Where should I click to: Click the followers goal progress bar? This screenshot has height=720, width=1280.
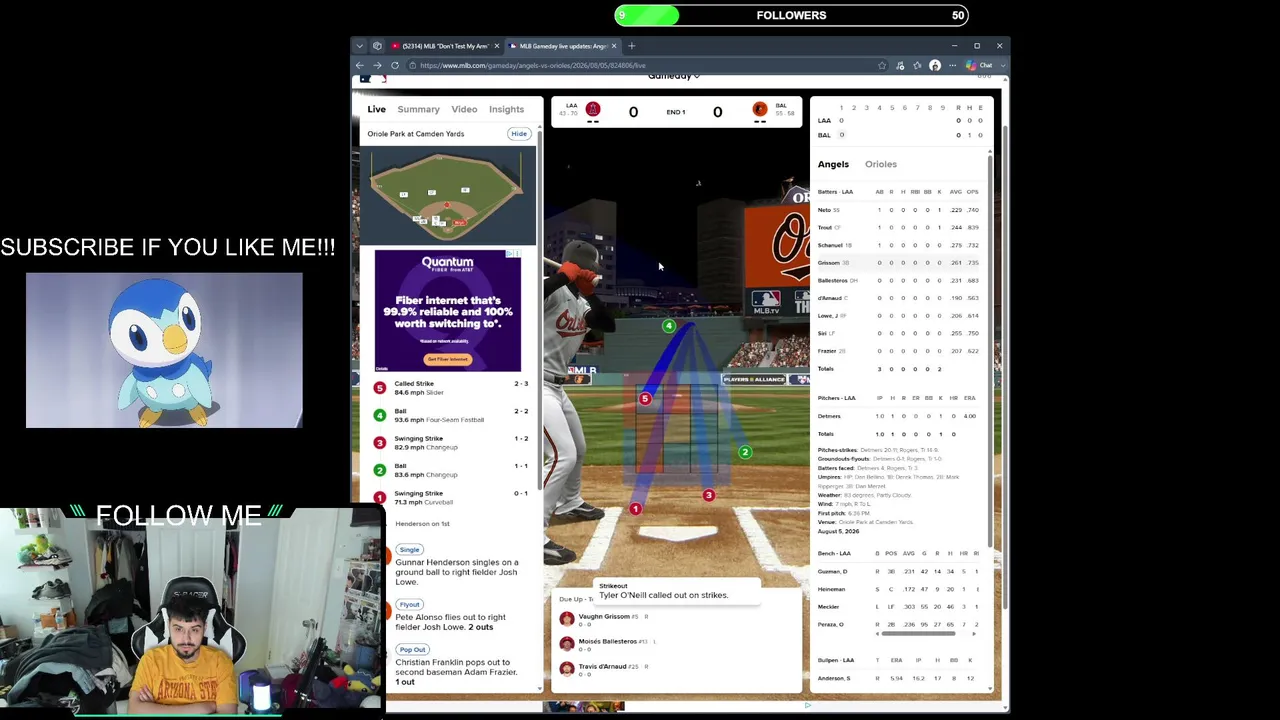tap(791, 15)
